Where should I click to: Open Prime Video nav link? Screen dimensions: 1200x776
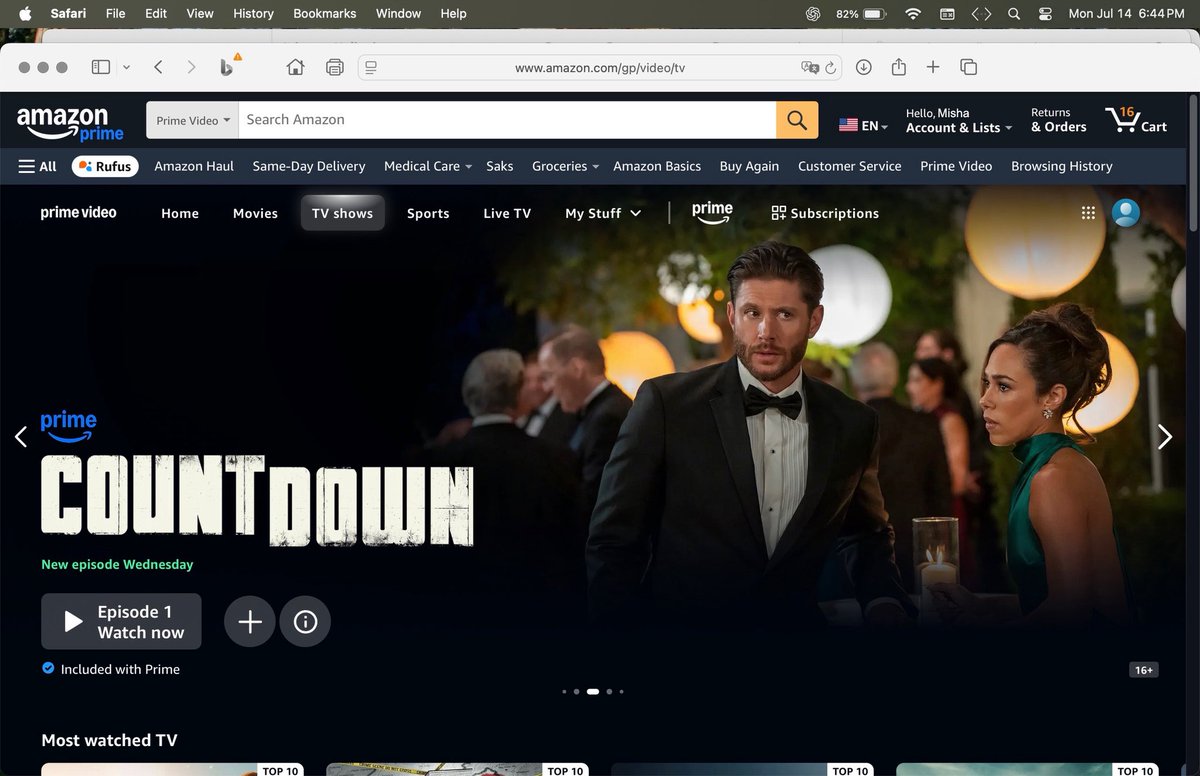click(x=956, y=166)
